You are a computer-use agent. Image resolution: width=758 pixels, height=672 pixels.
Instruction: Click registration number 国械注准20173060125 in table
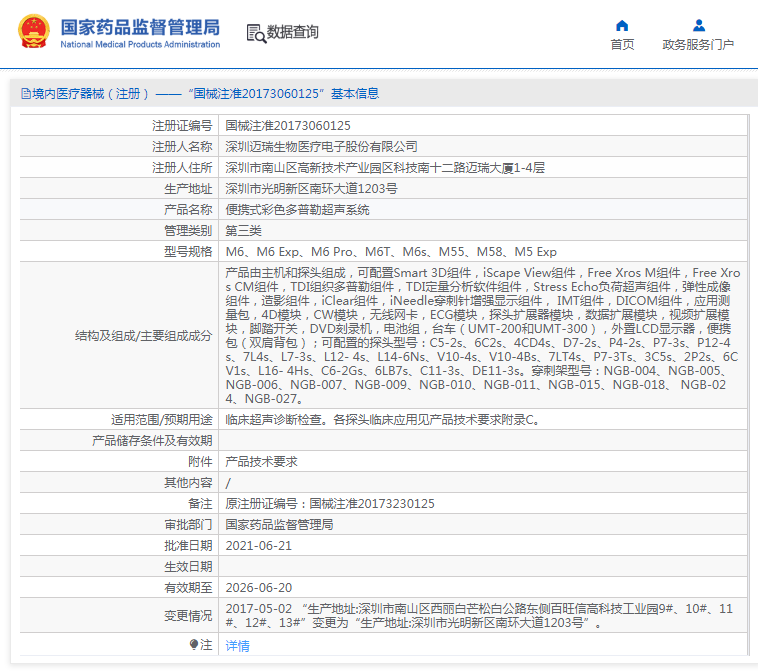coord(288,125)
